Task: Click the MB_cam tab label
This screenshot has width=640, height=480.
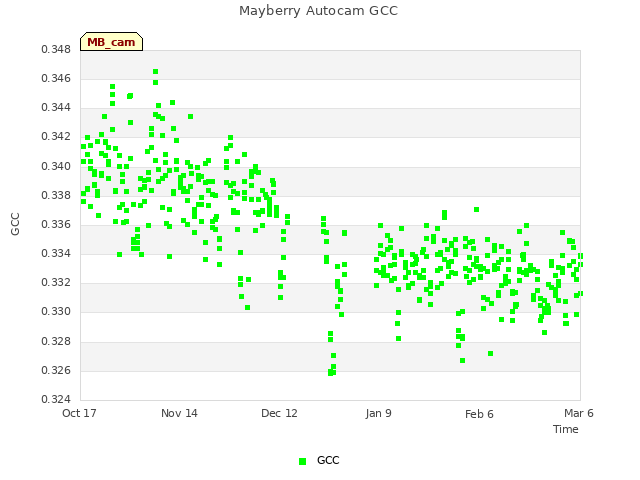Action: click(111, 42)
